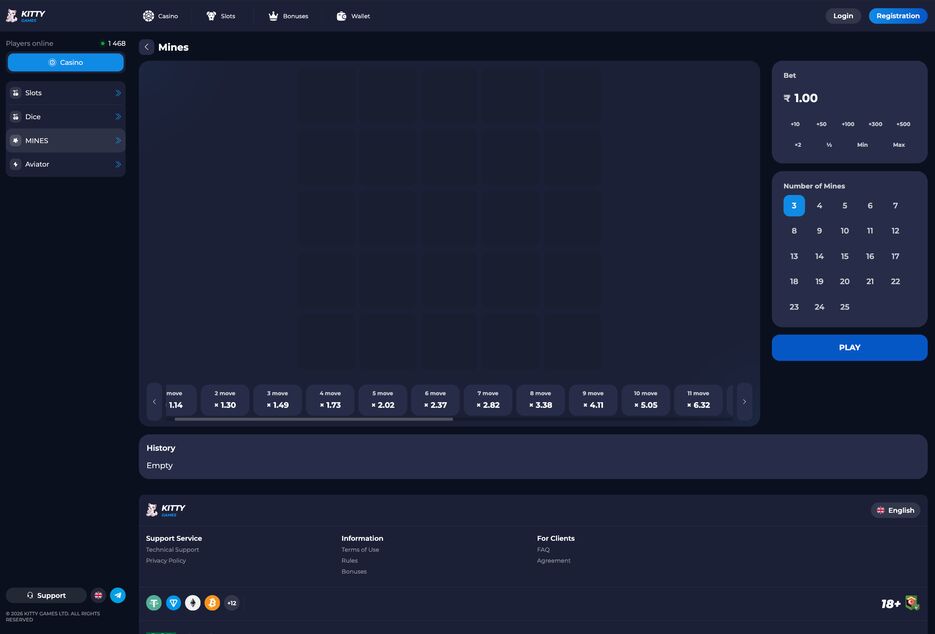Screen dimensions: 935x634
Task: Select 5 mines
Action: [x=844, y=206]
